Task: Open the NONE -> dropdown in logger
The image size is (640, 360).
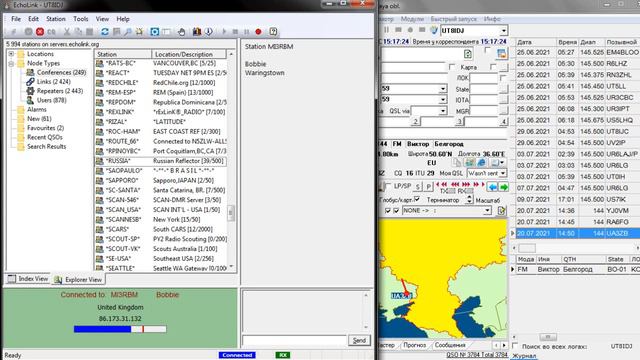Action: (487, 211)
